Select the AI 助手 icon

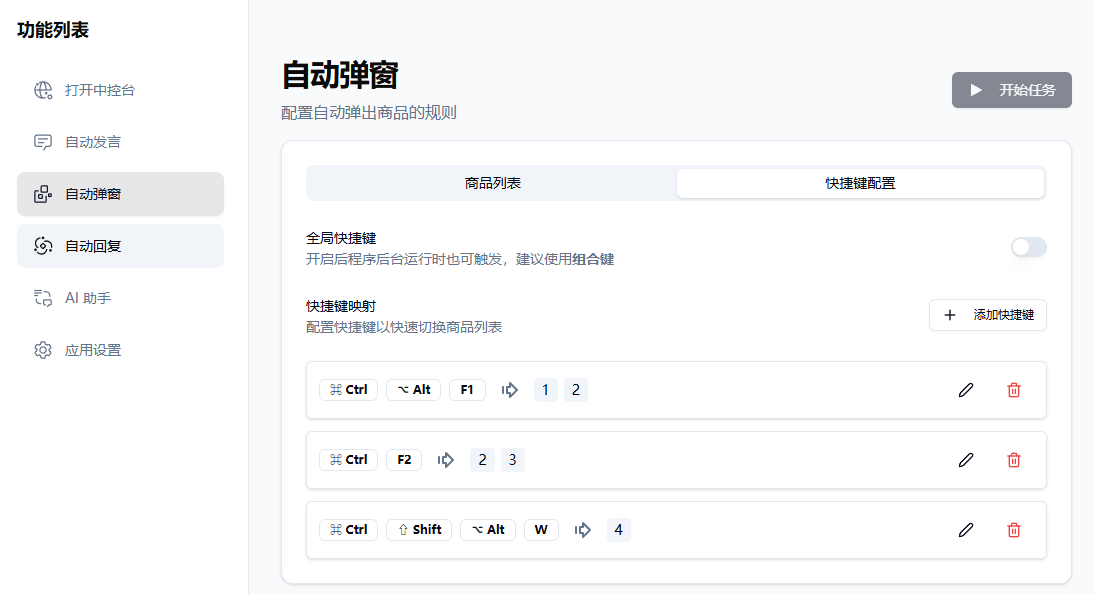[42, 297]
